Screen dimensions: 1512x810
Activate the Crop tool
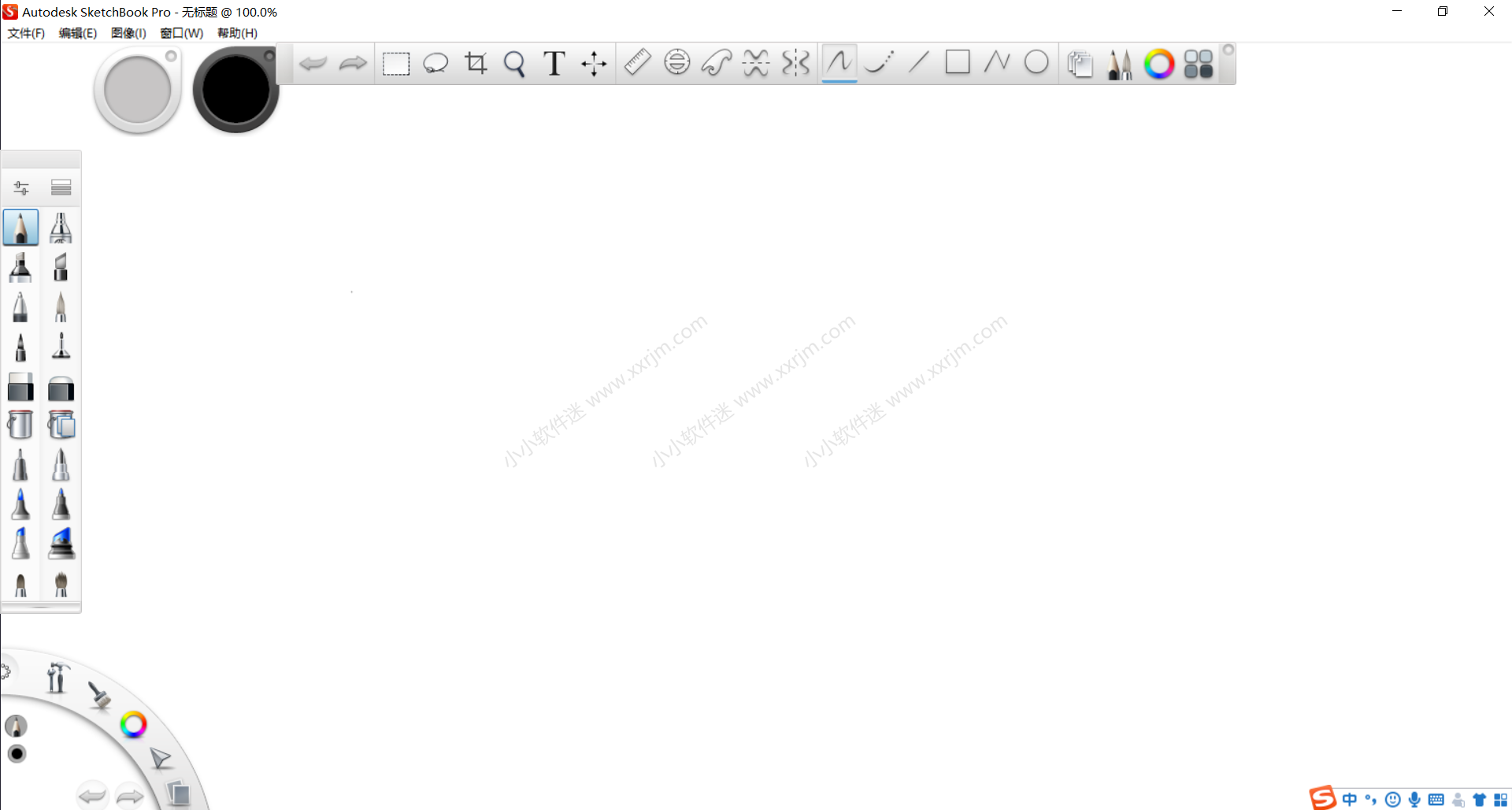point(476,63)
